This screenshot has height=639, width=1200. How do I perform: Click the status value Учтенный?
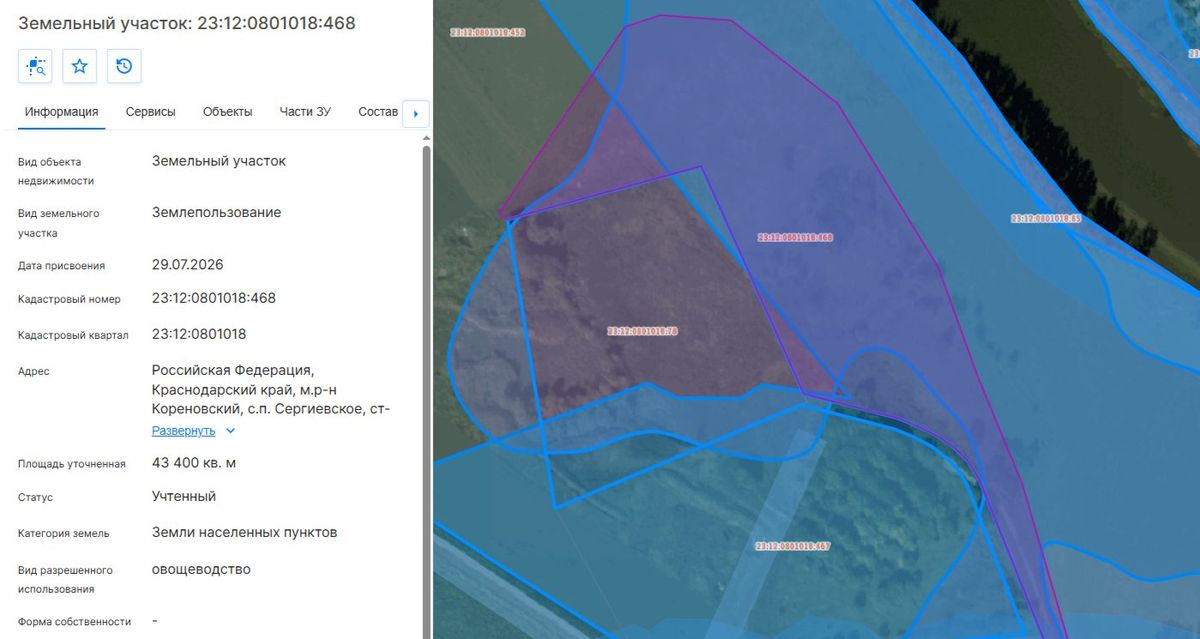(x=184, y=496)
